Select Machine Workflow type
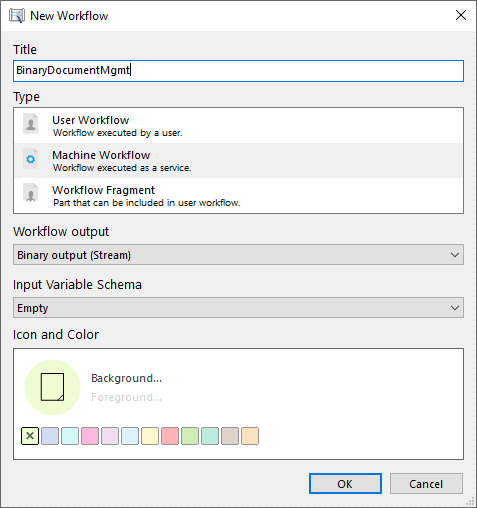The width and height of the screenshot is (477, 508). click(x=238, y=161)
